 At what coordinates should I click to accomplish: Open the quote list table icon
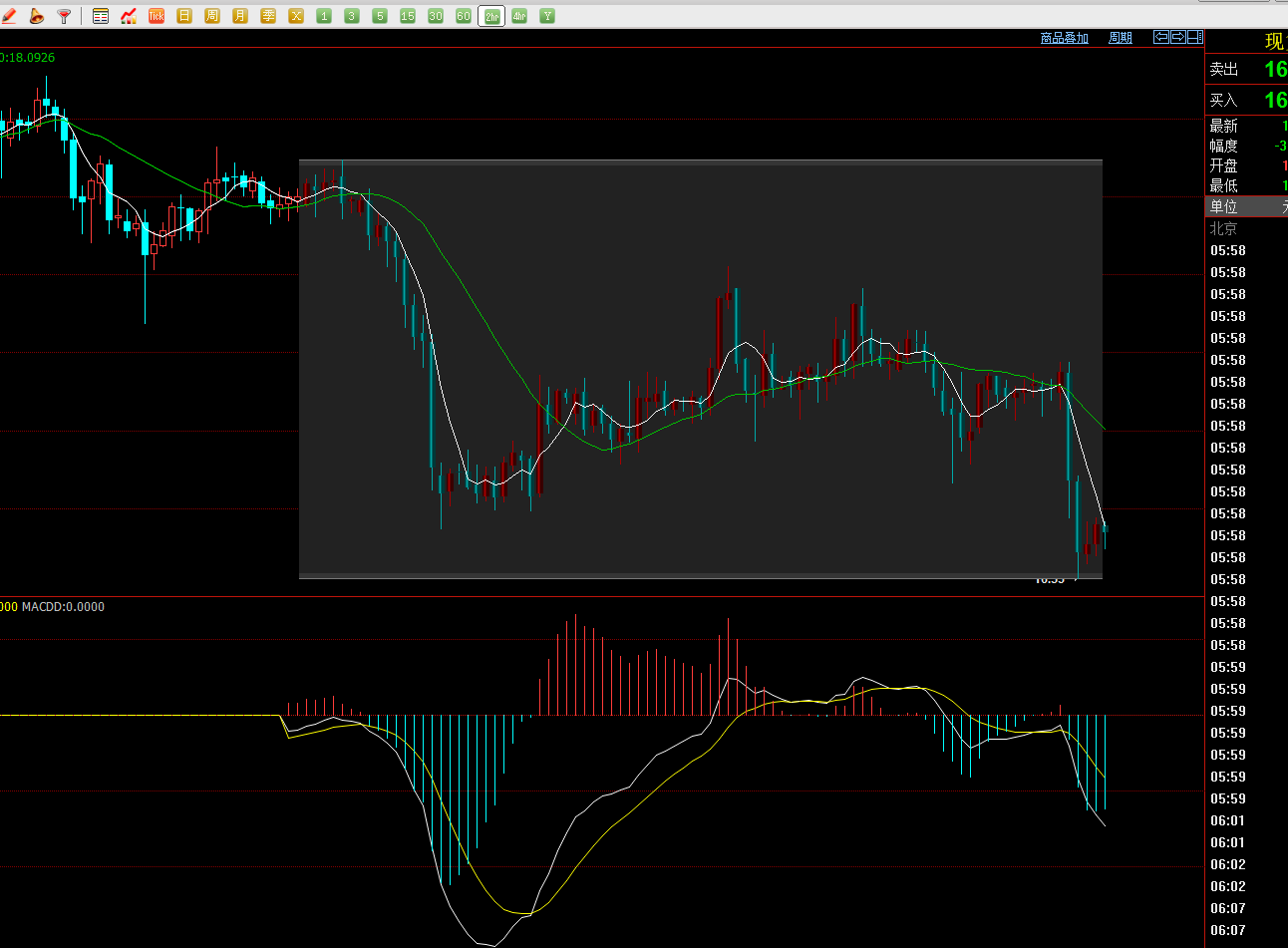(x=101, y=16)
